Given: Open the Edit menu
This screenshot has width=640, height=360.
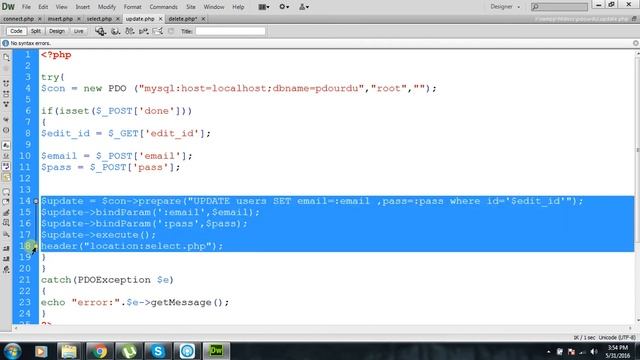Looking at the screenshot, I should pyautogui.click(x=43, y=7).
